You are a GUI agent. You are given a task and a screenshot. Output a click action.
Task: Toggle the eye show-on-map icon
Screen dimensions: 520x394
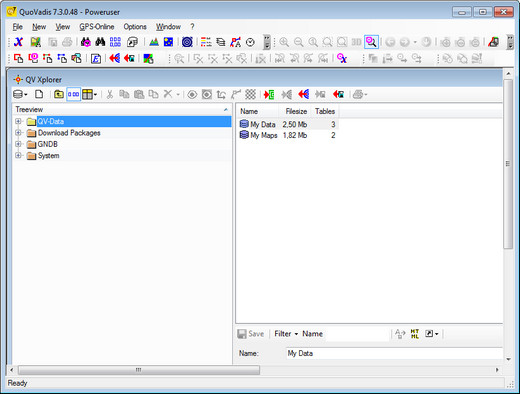click(192, 95)
